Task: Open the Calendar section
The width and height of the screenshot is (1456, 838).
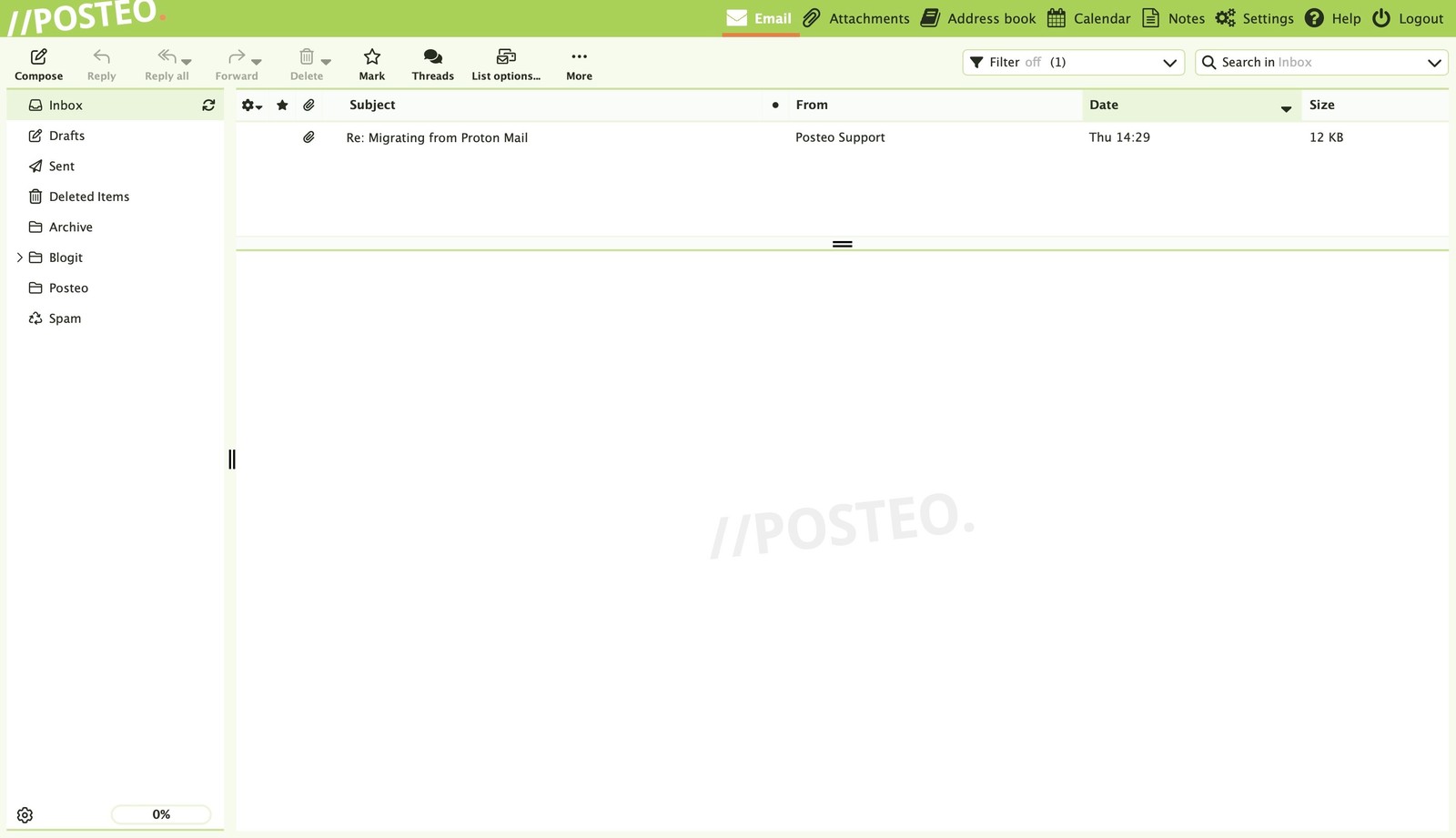Action: point(1088,18)
